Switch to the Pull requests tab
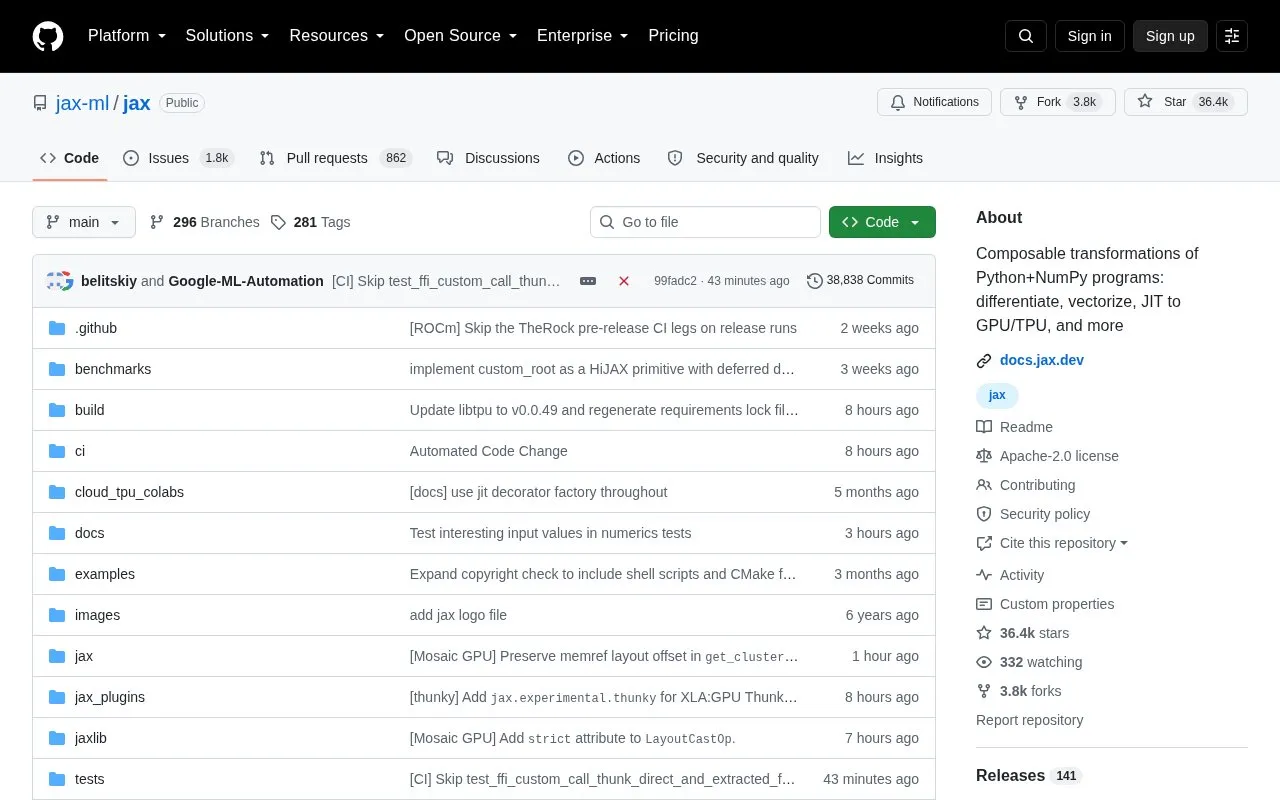The image size is (1280, 800). (x=335, y=158)
